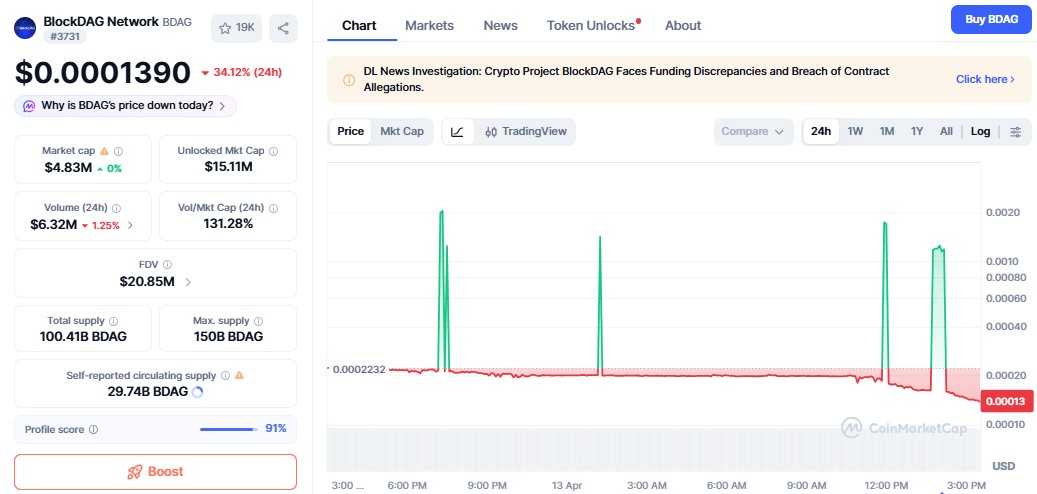Screen dimensions: 1037x494
Task: Select Price chart mode
Action: 351,132
